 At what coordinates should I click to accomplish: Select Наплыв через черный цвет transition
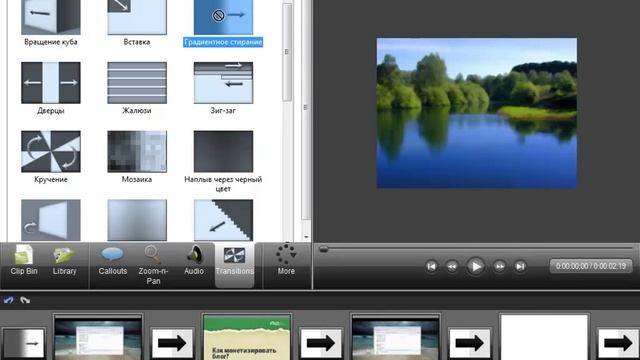tap(223, 151)
